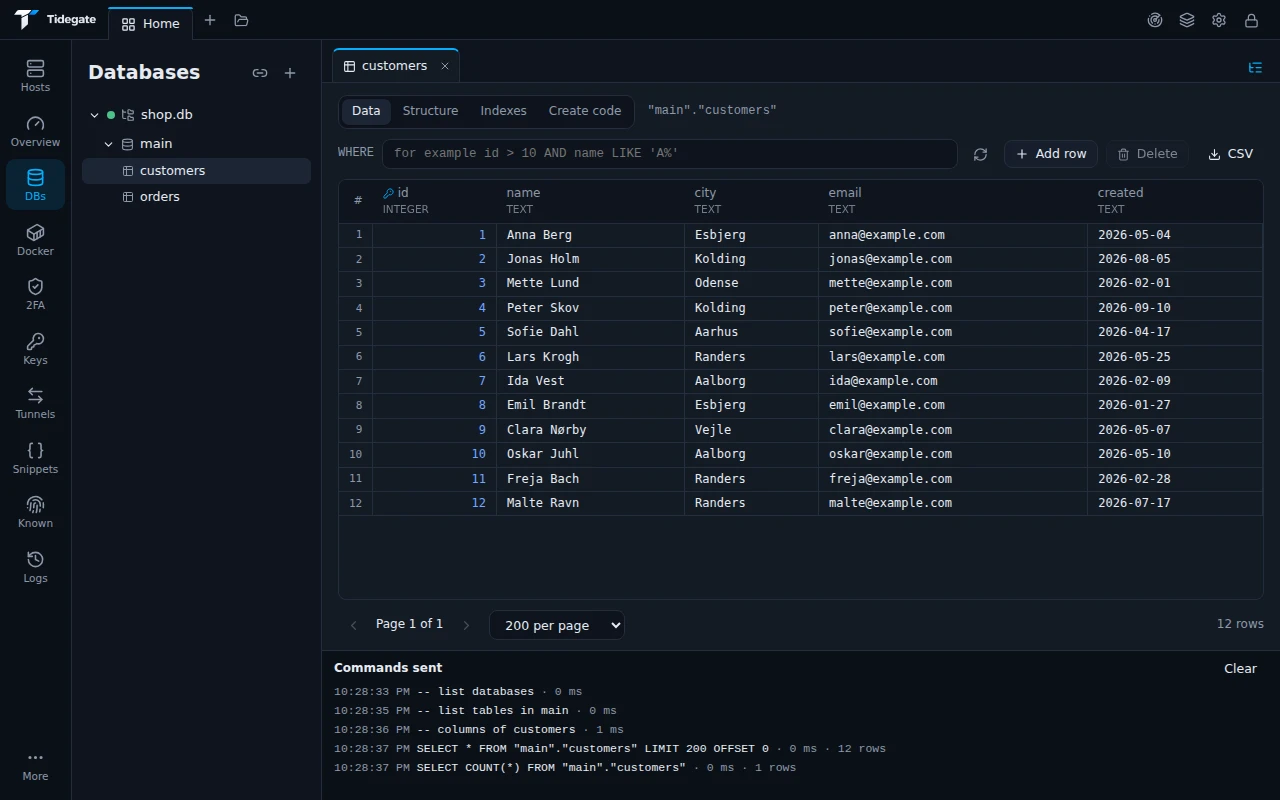Viewport: 1280px width, 800px height.
Task: Close the customers tab
Action: [x=445, y=66]
